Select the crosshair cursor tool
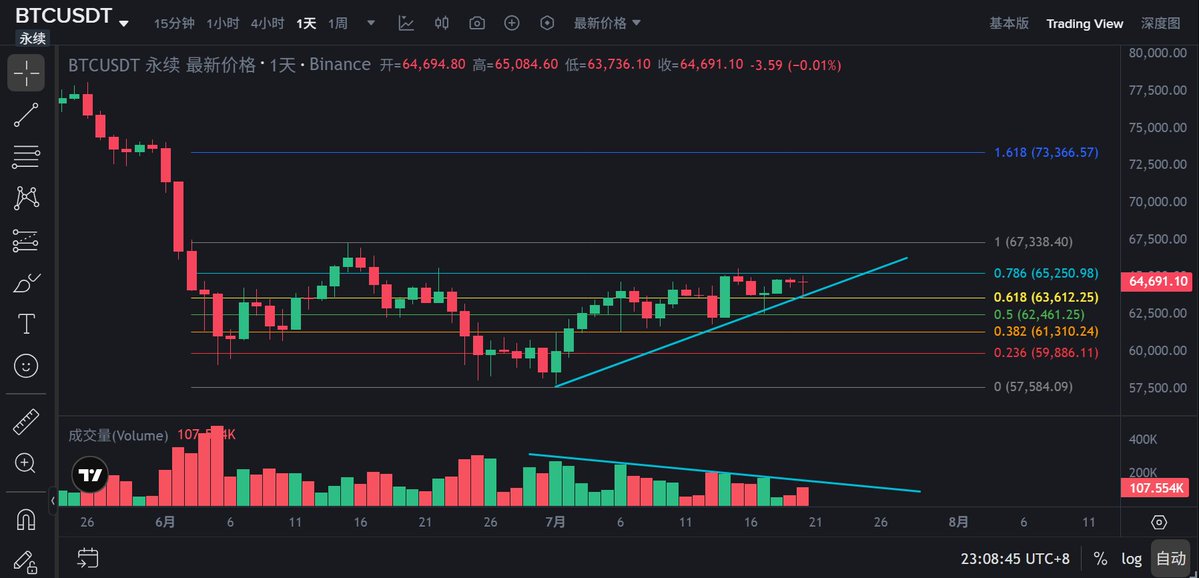Image resolution: width=1199 pixels, height=578 pixels. coord(26,73)
